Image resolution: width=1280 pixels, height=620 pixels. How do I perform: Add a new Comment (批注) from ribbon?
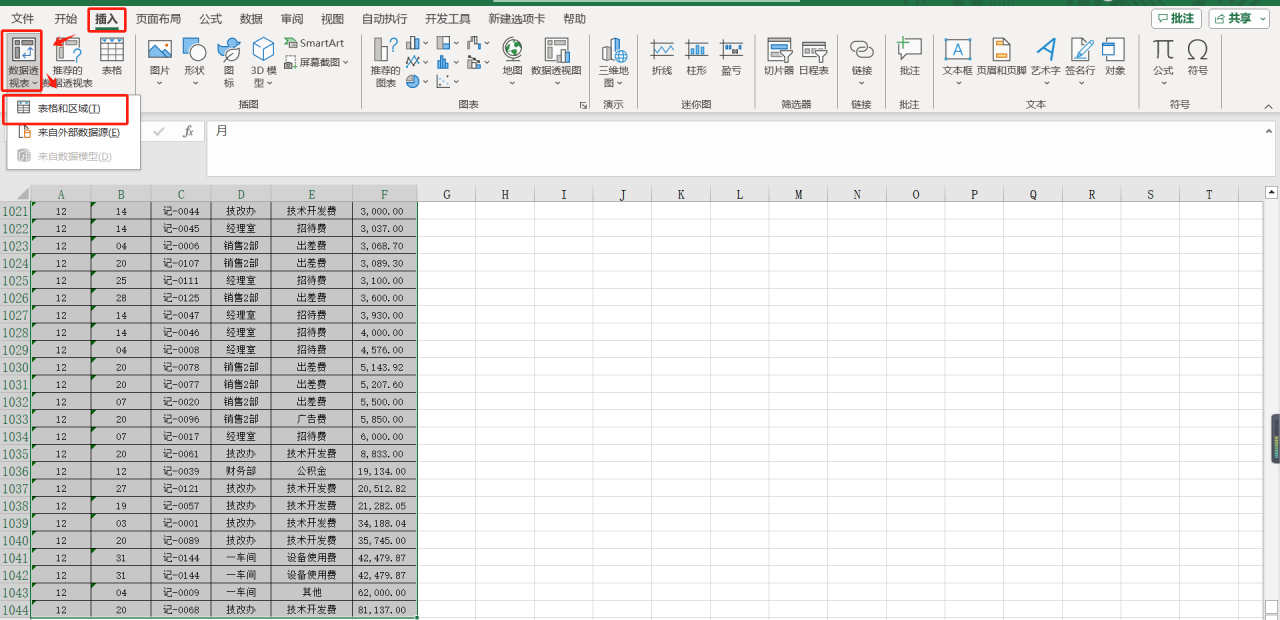point(909,58)
